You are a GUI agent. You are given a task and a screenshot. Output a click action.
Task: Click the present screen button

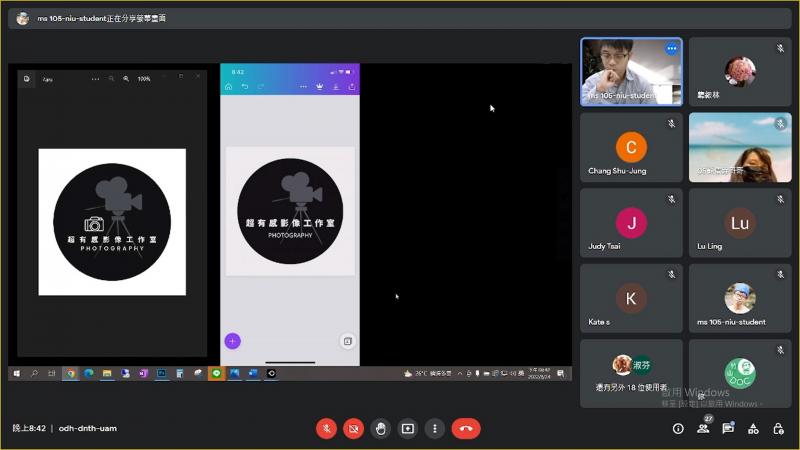pos(407,428)
